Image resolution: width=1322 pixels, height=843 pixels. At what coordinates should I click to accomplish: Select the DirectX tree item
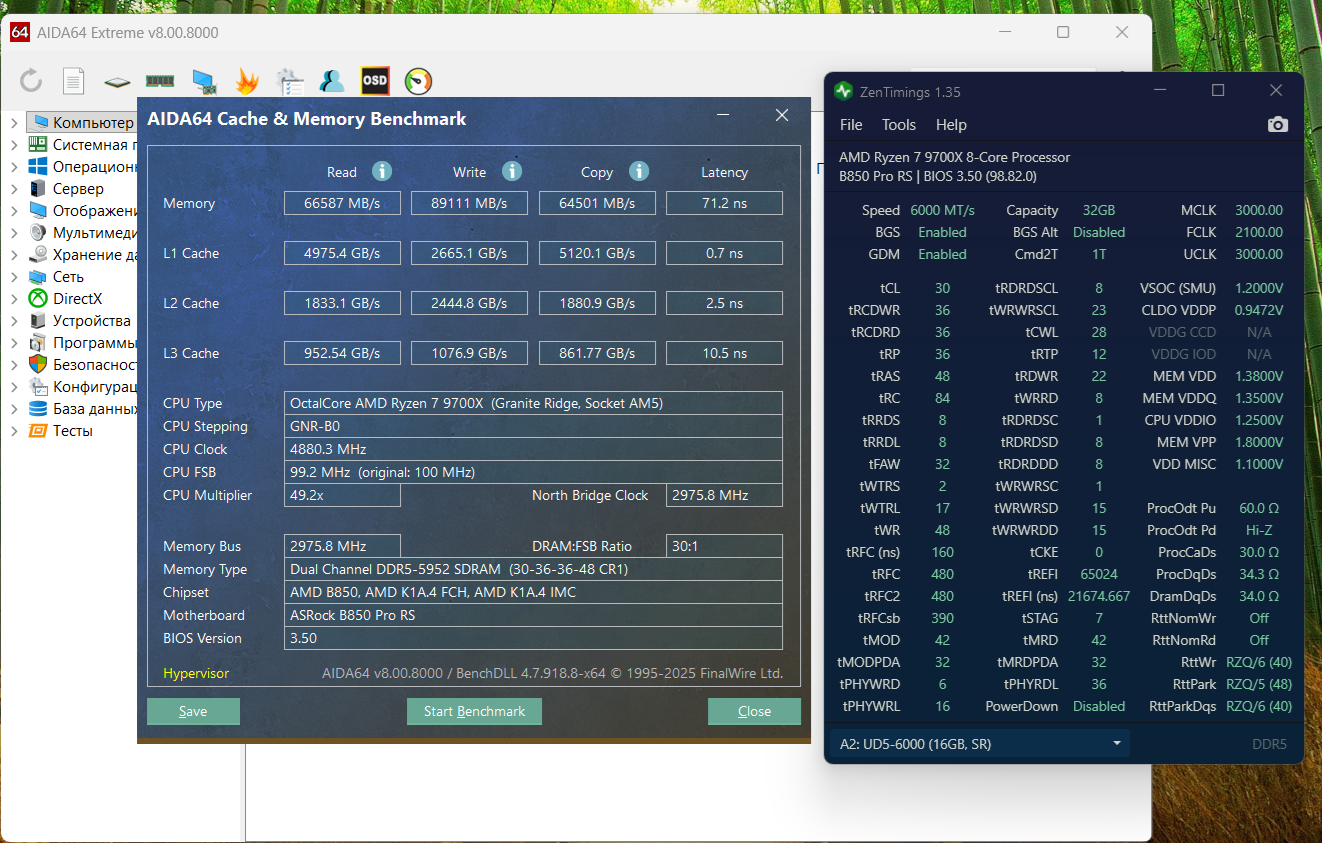point(77,298)
